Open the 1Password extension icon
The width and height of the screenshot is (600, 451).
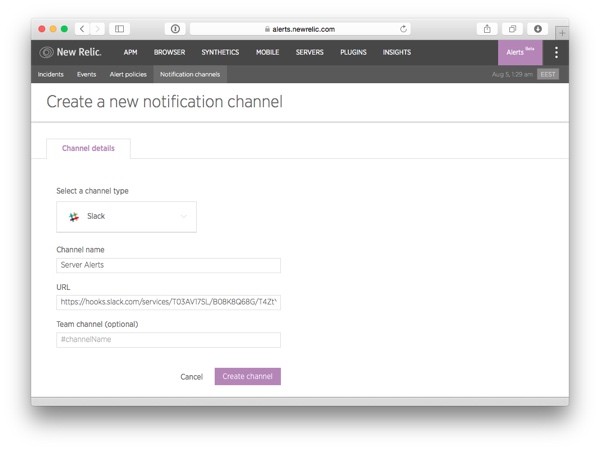click(175, 29)
